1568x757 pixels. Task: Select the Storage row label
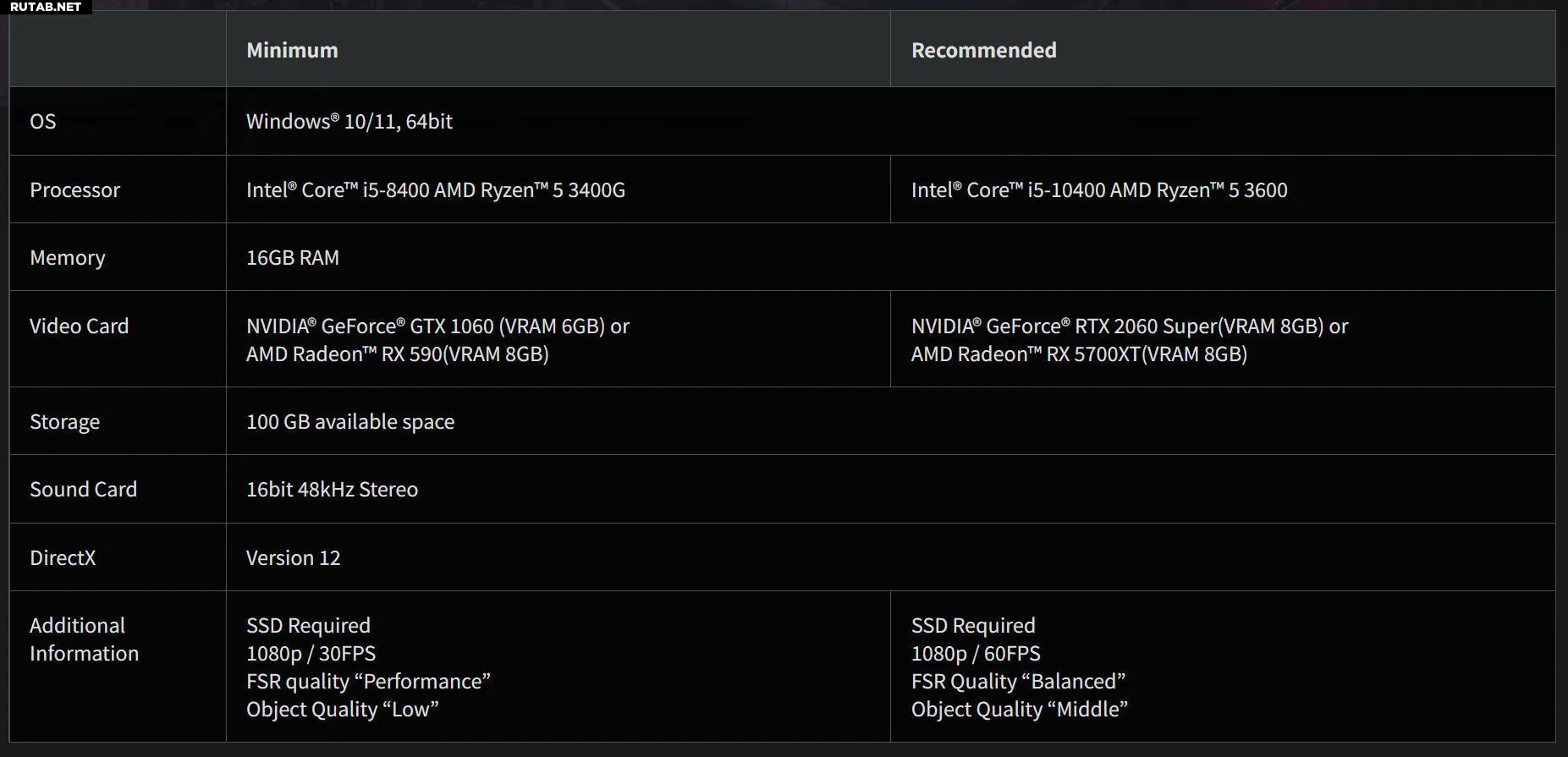pyautogui.click(x=64, y=422)
